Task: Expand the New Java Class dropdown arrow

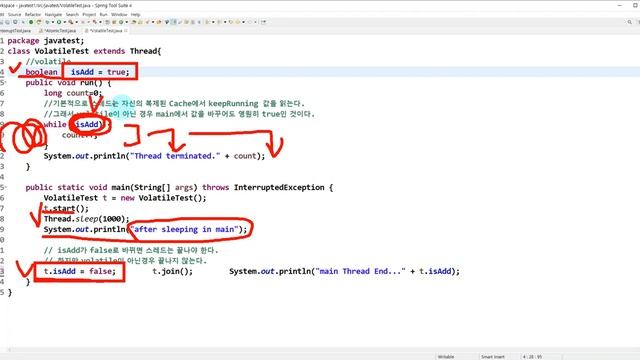Action: click(x=127, y=22)
